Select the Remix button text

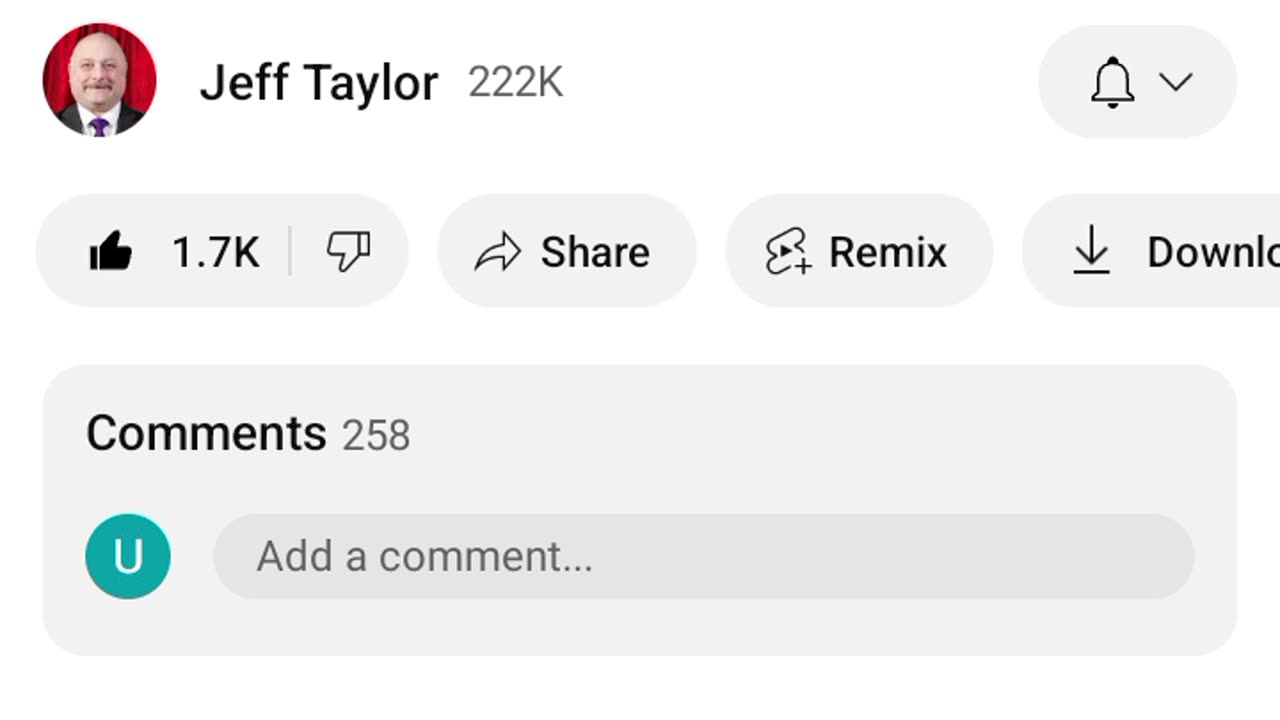click(887, 252)
